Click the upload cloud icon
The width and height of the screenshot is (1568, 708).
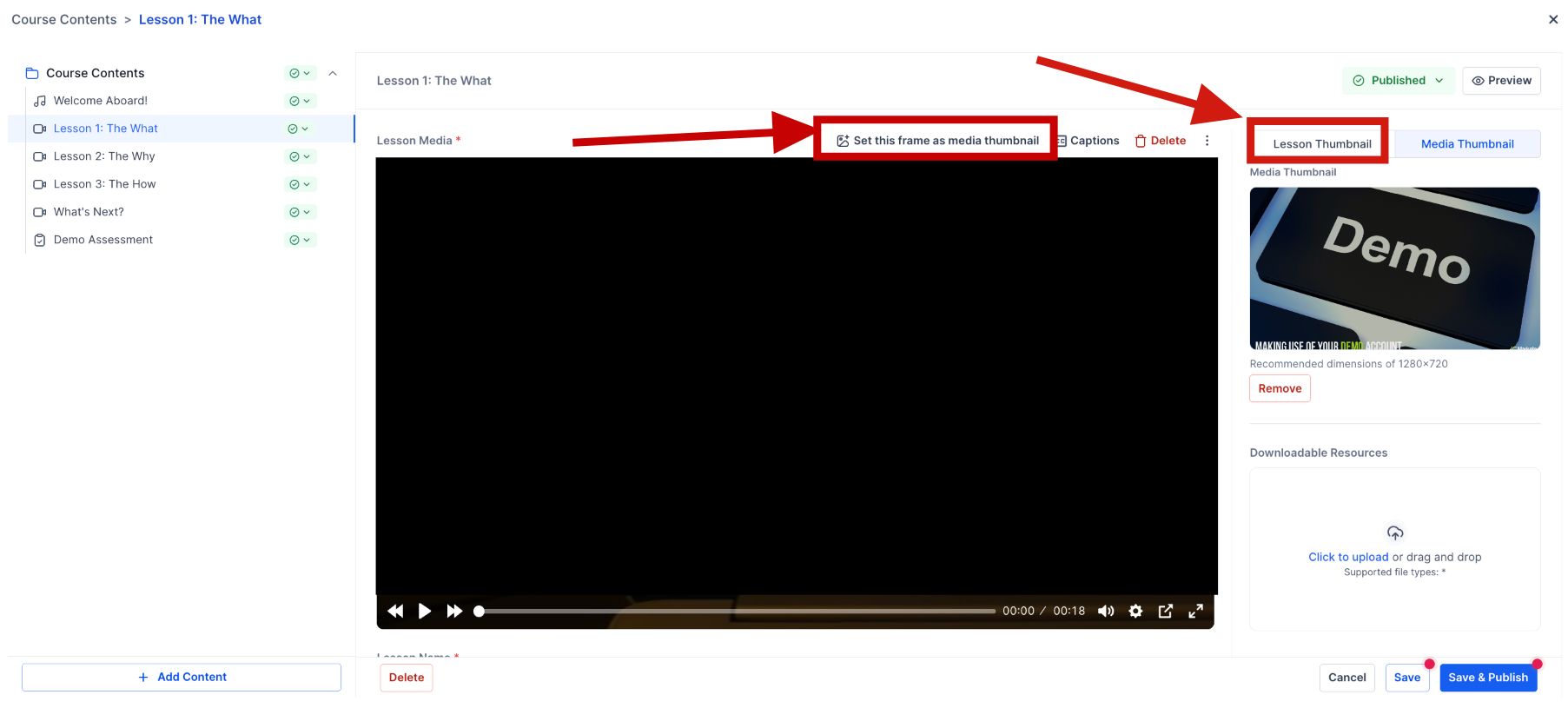pyautogui.click(x=1395, y=533)
